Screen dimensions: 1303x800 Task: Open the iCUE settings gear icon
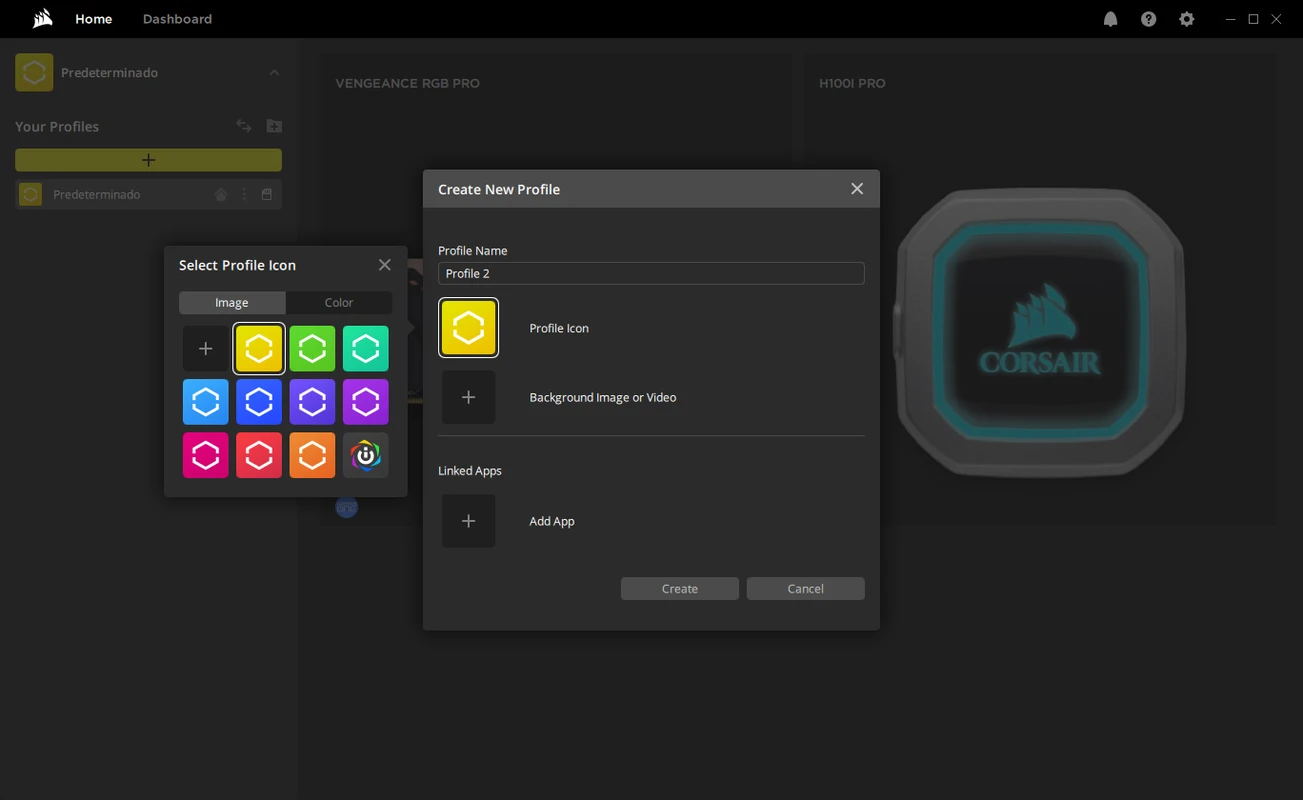pos(1186,18)
